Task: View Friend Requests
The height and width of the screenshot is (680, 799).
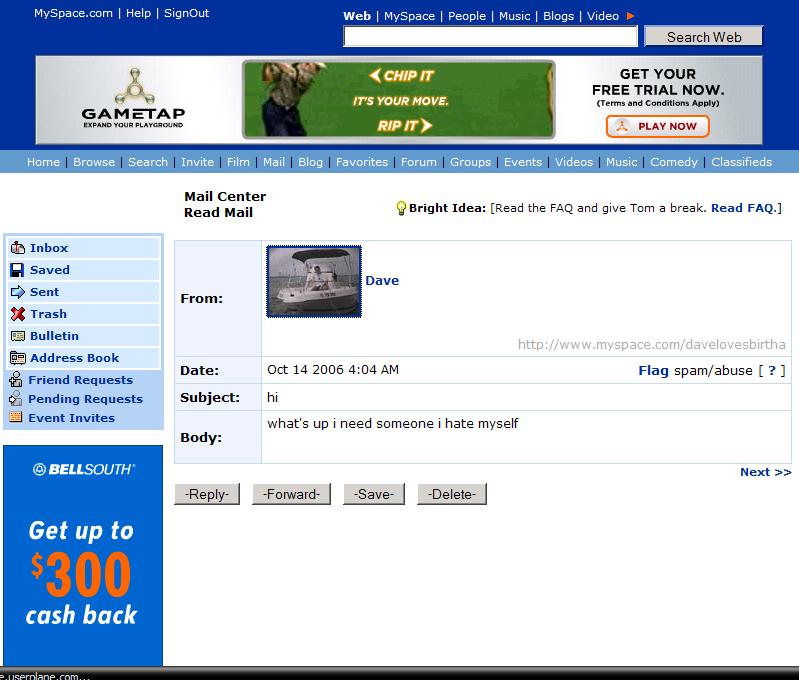Action: point(81,380)
